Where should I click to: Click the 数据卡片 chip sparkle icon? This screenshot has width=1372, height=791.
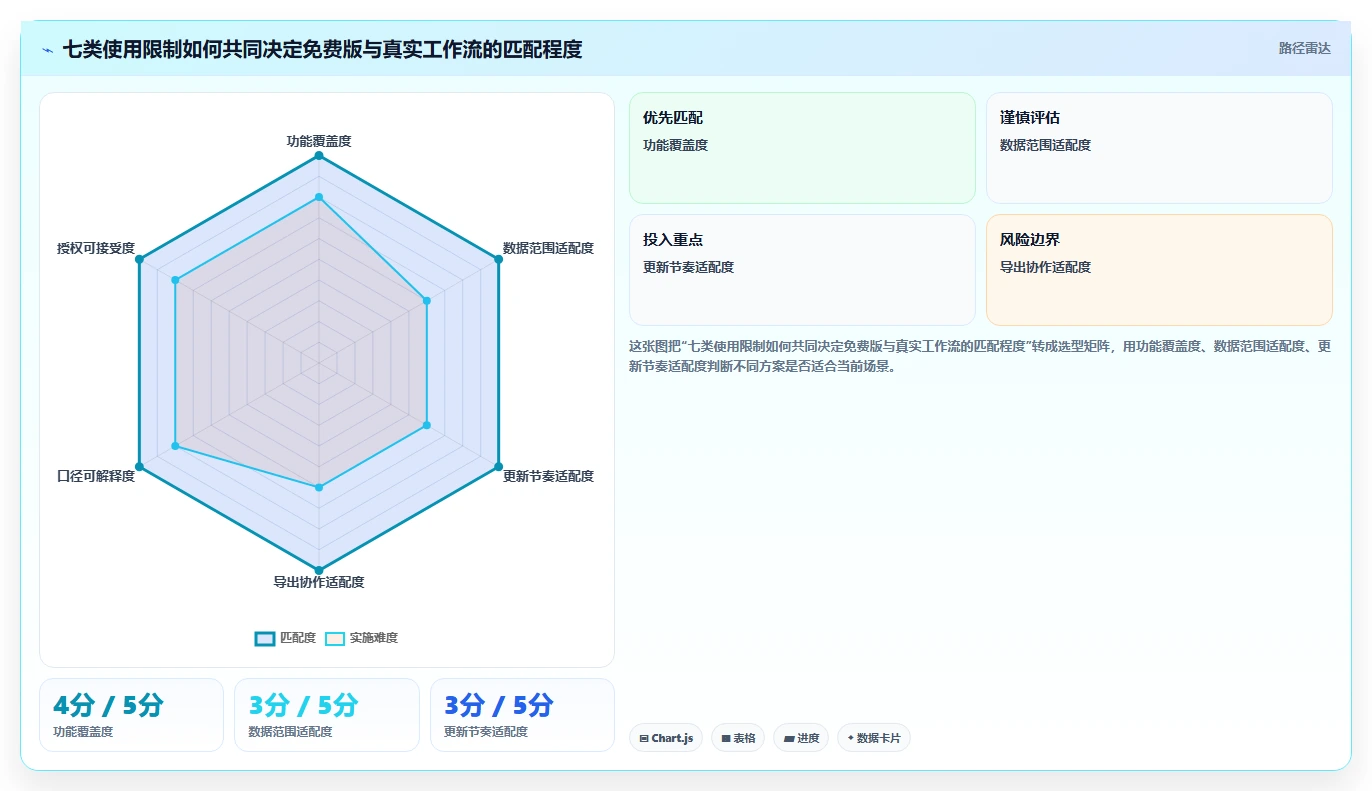tap(850, 738)
